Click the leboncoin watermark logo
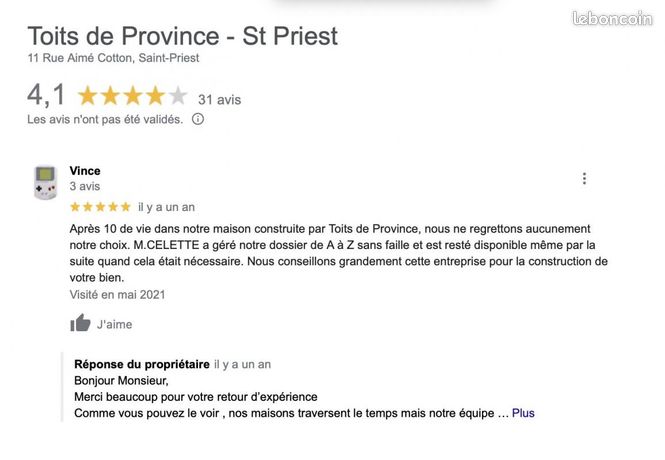 [x=612, y=19]
